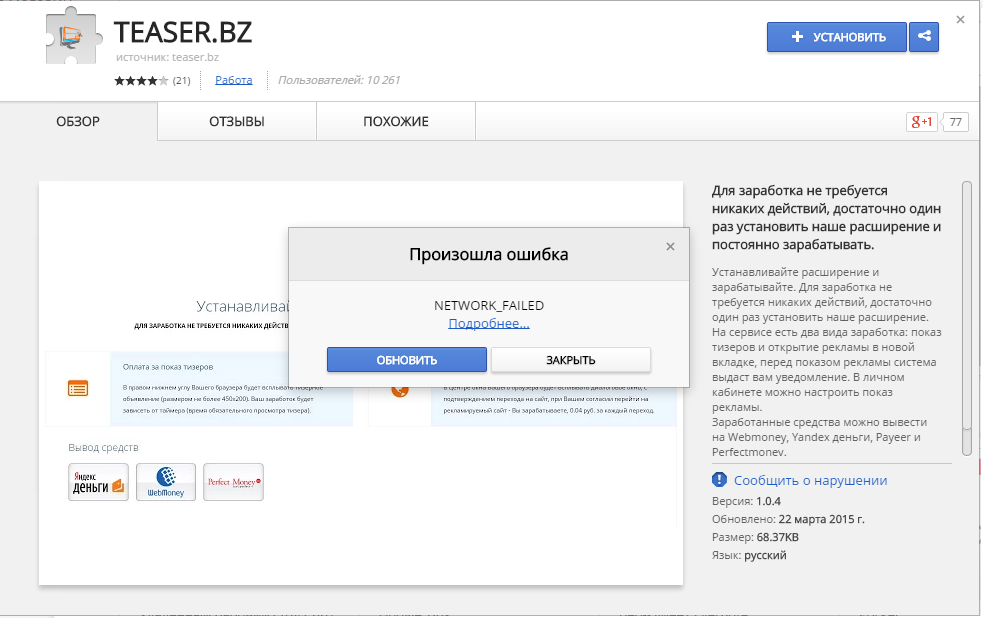983x618 pixels.
Task: Click the Google +1 button
Action: pyautogui.click(x=921, y=122)
